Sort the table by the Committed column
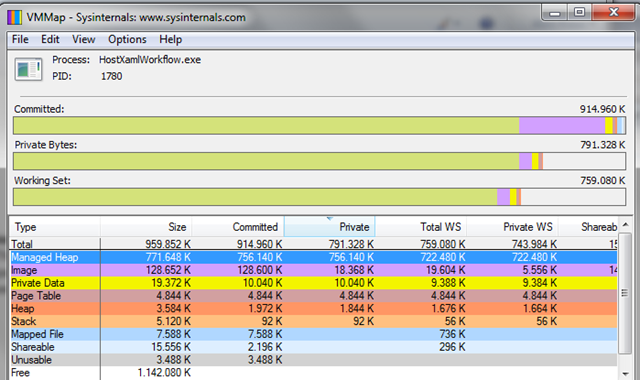 238,227
